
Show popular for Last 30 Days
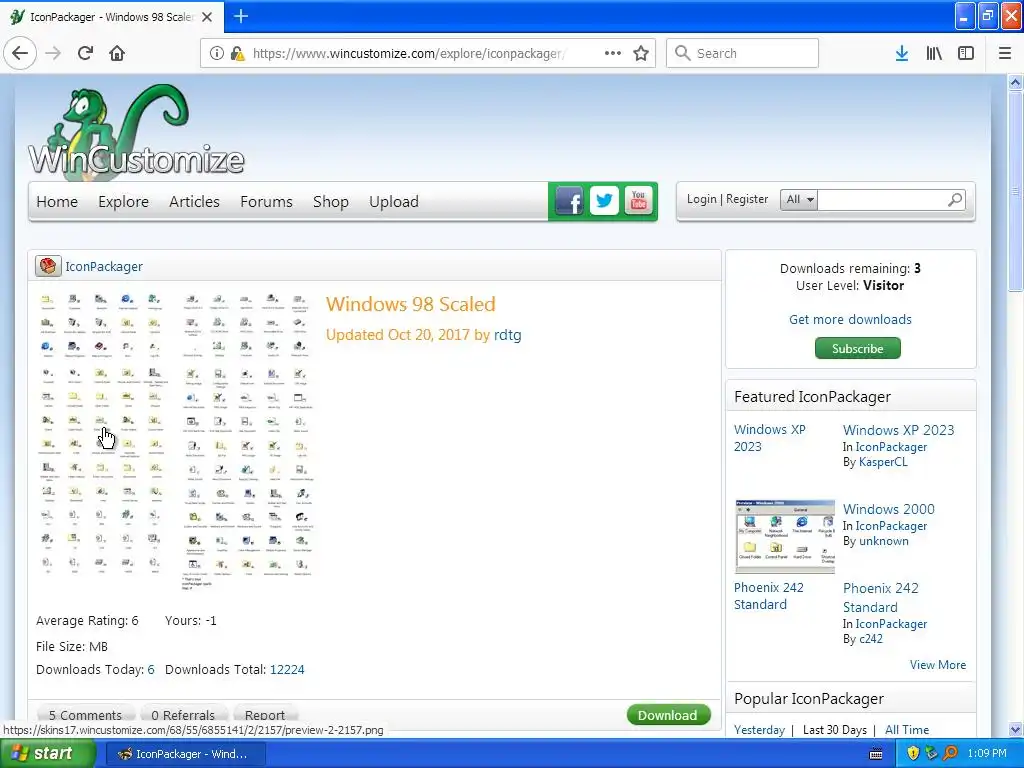coord(835,729)
